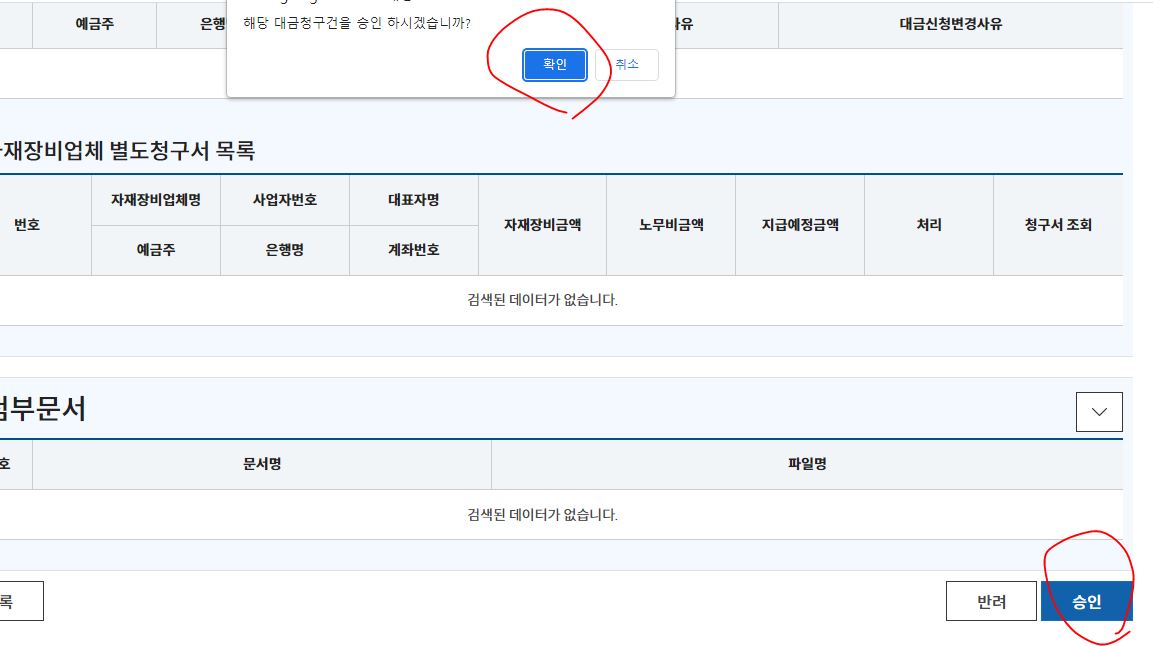Cancel the dialog with 취소
This screenshot has width=1153, height=646.
point(627,65)
